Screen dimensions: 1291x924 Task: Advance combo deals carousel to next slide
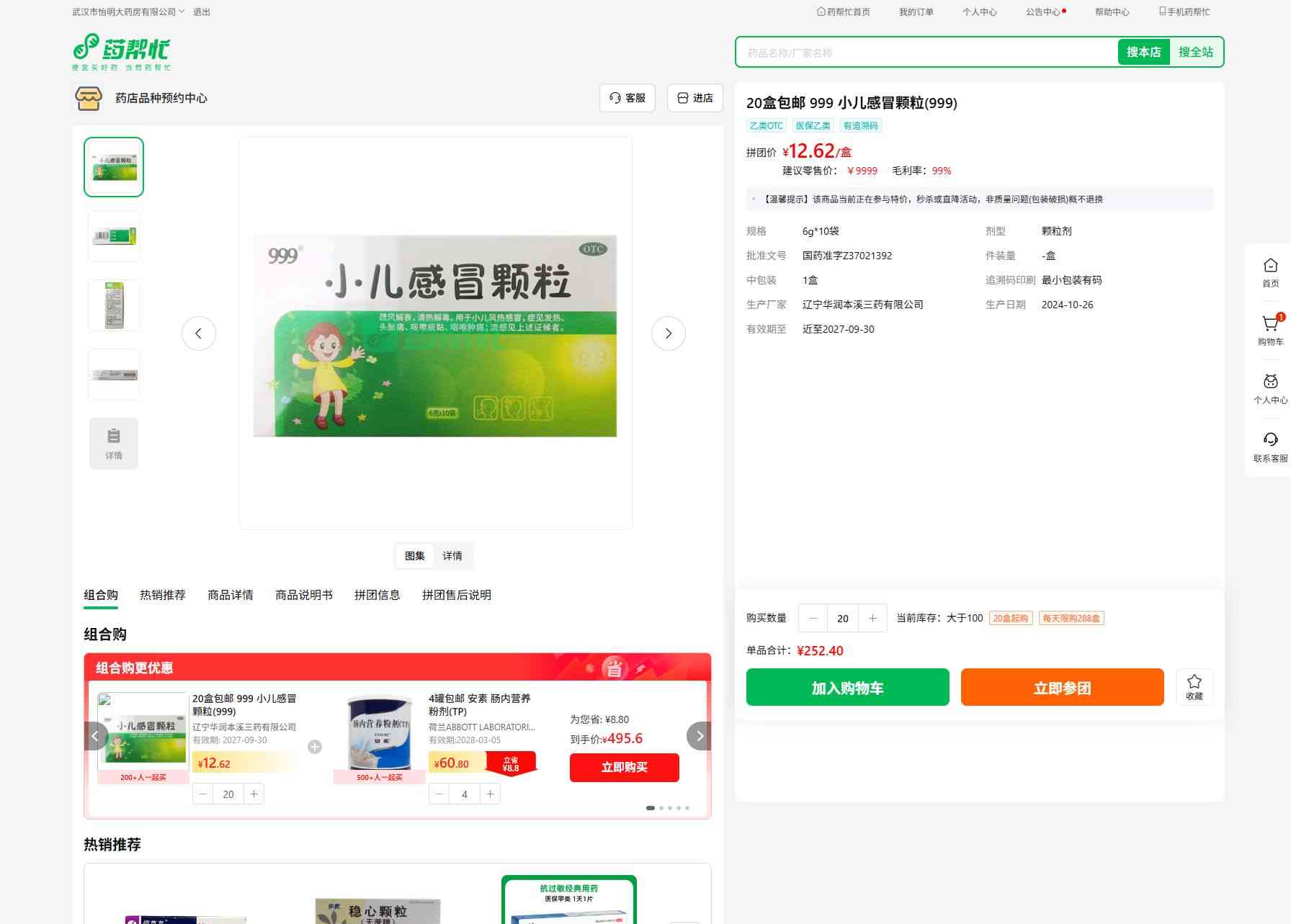point(699,736)
